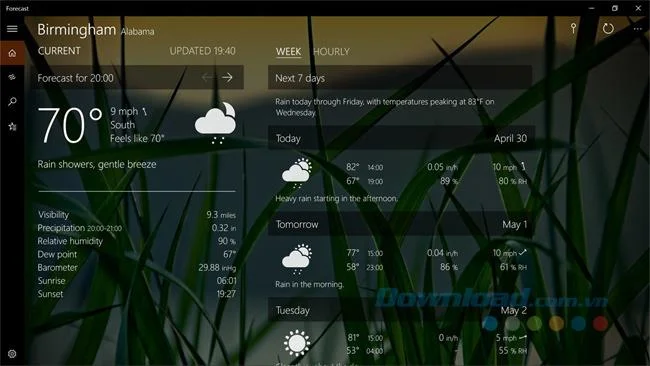Select the Dew point 67° row
Image resolution: width=650 pixels, height=366 pixels.
coord(137,254)
